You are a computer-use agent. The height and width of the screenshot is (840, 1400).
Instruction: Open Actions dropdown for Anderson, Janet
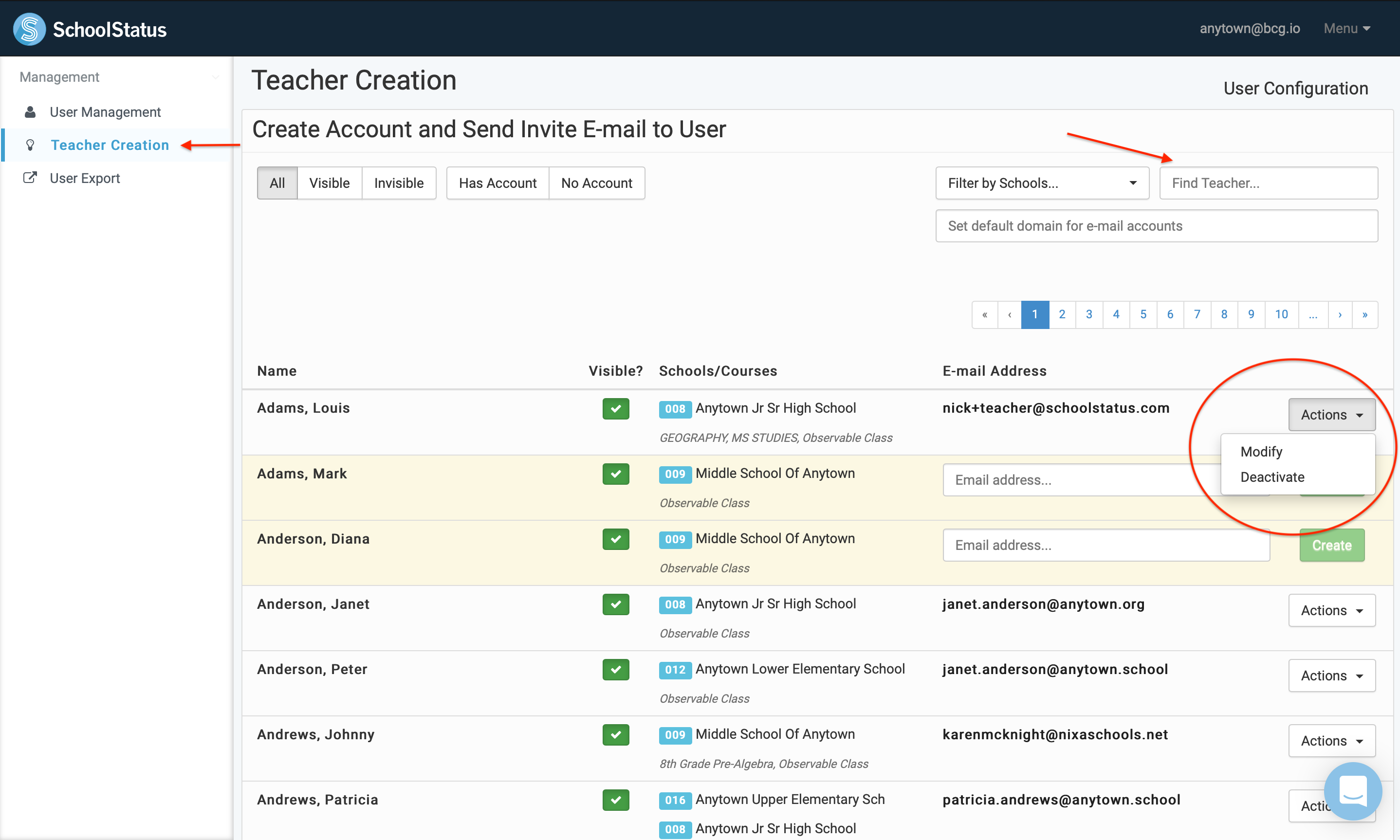pyautogui.click(x=1331, y=610)
